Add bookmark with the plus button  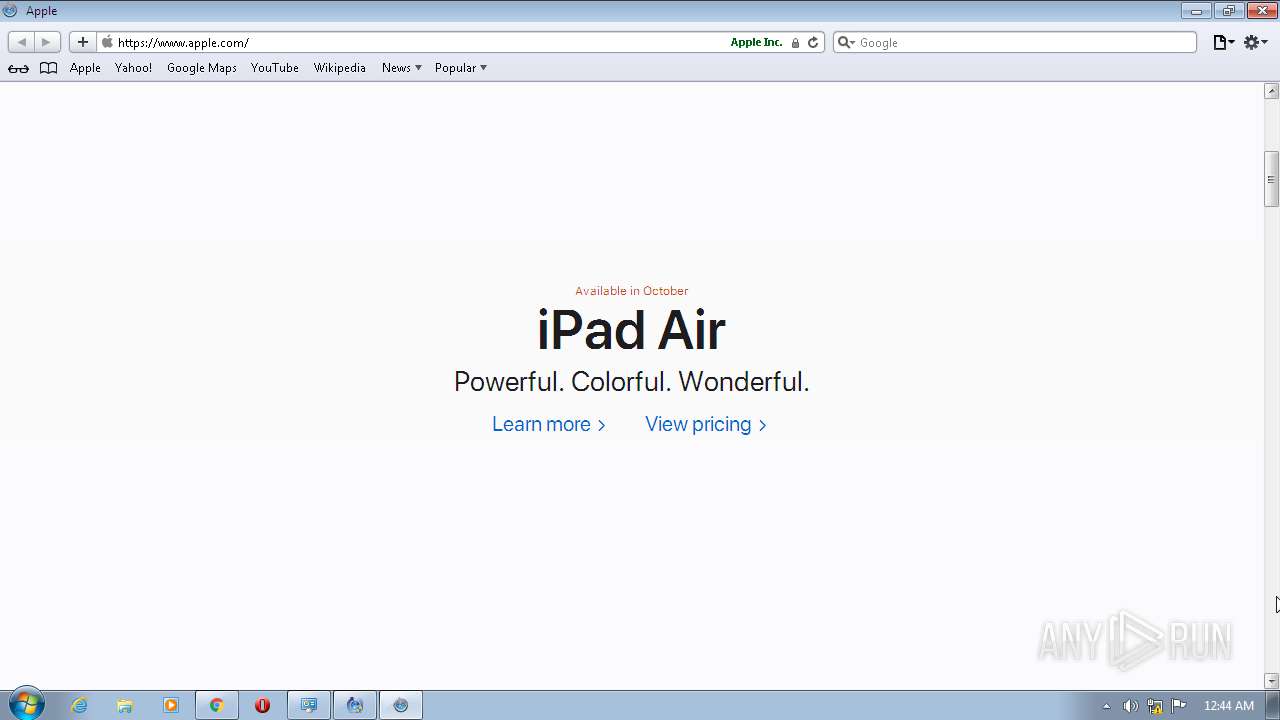click(x=83, y=42)
